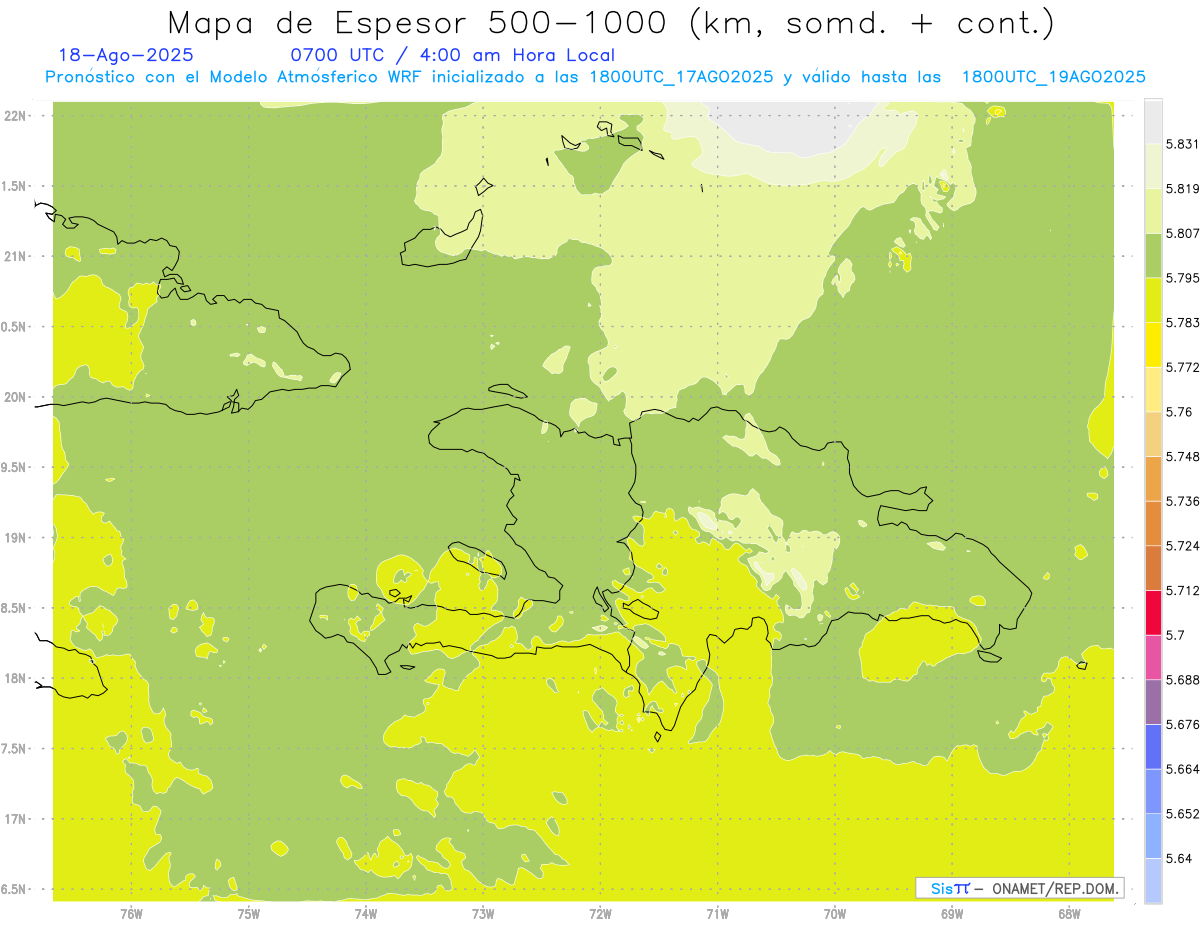The width and height of the screenshot is (1200, 927).
Task: Click the 68W longitude label
Action: tap(1069, 914)
